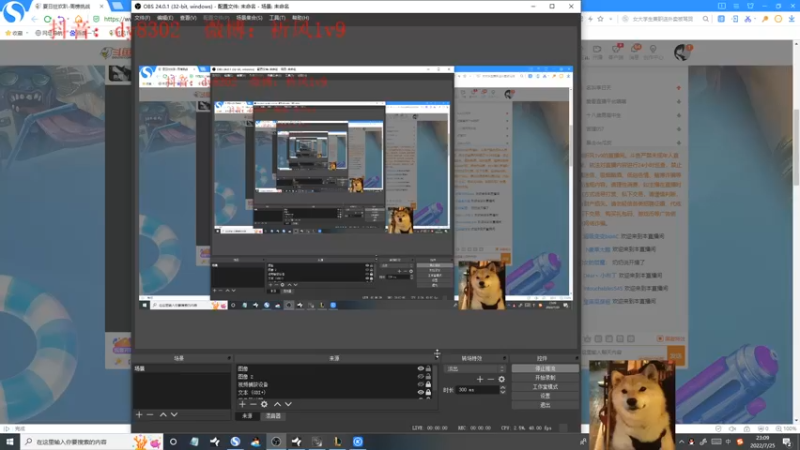Viewport: 800px width, 450px height.
Task: Click the 开始录制 button in Controls
Action: coord(545,378)
